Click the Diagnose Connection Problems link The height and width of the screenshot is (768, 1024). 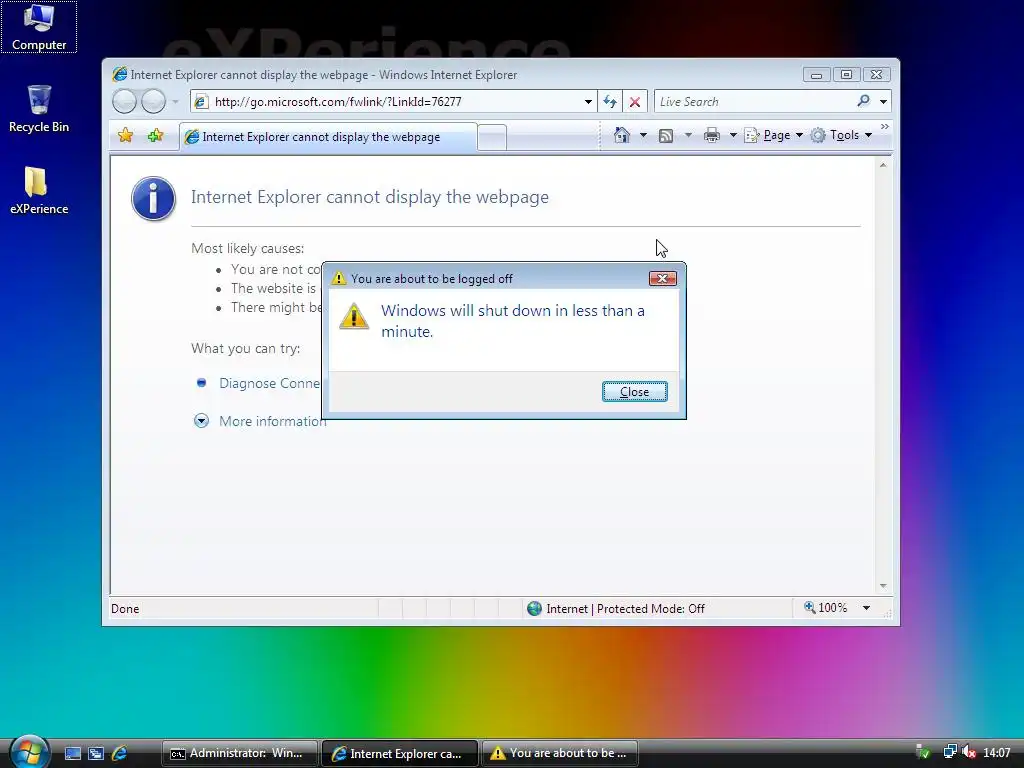pyautogui.click(x=269, y=383)
